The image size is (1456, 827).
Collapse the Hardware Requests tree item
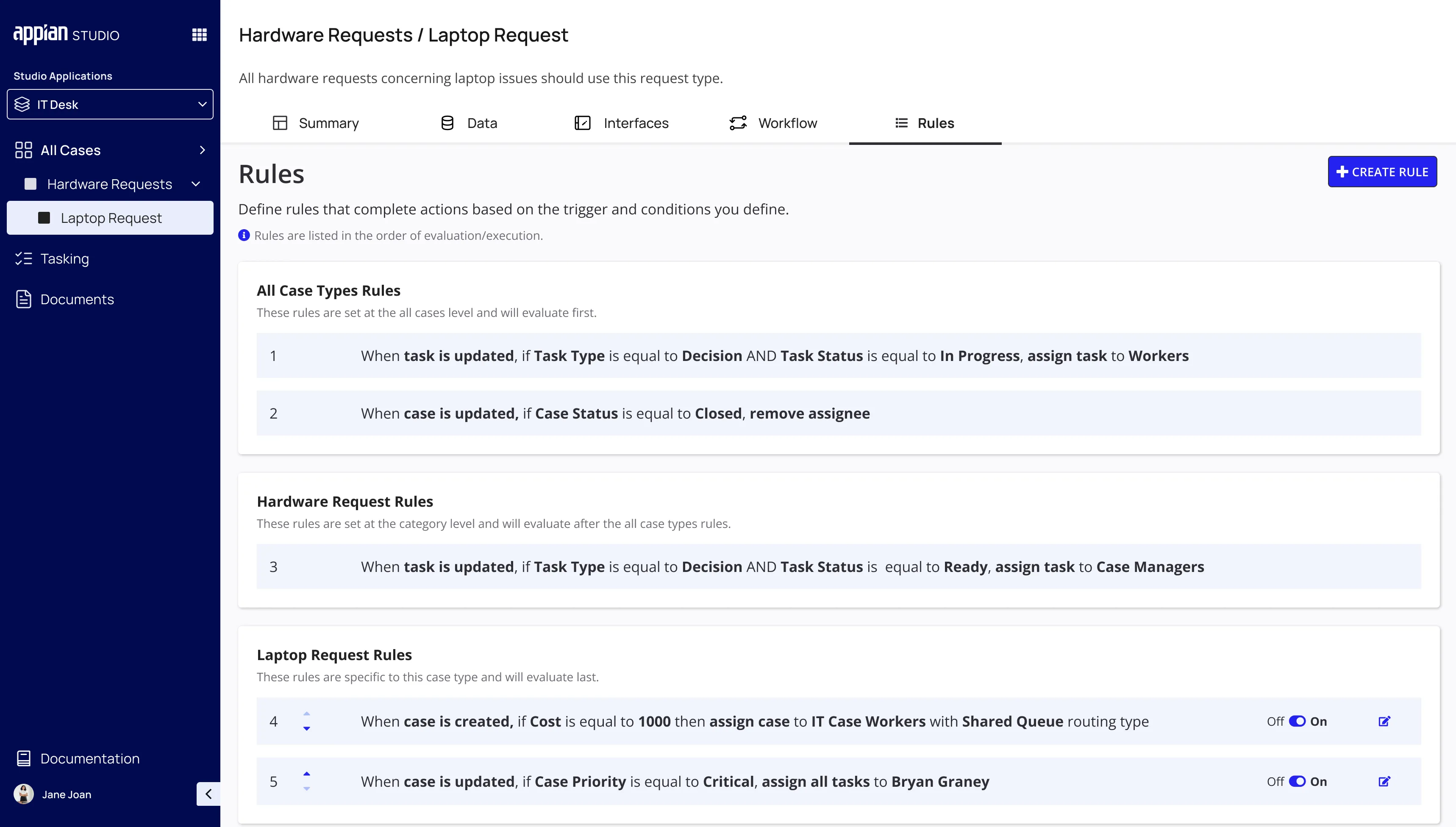[x=196, y=184]
